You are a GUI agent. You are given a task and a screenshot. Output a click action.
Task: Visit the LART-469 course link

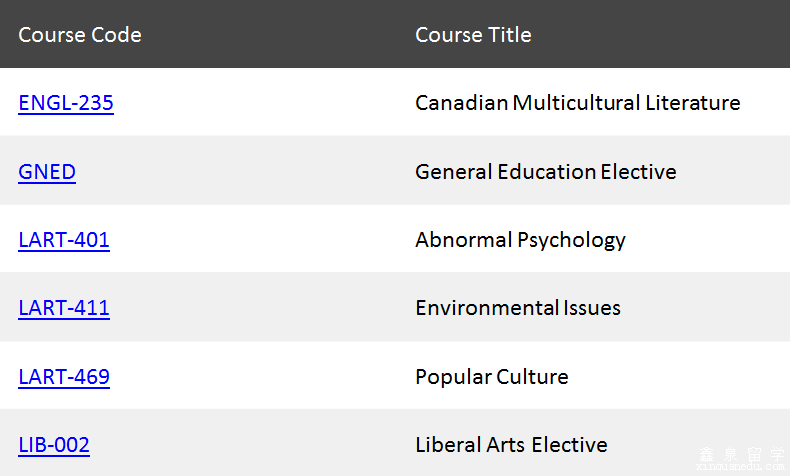tap(64, 377)
